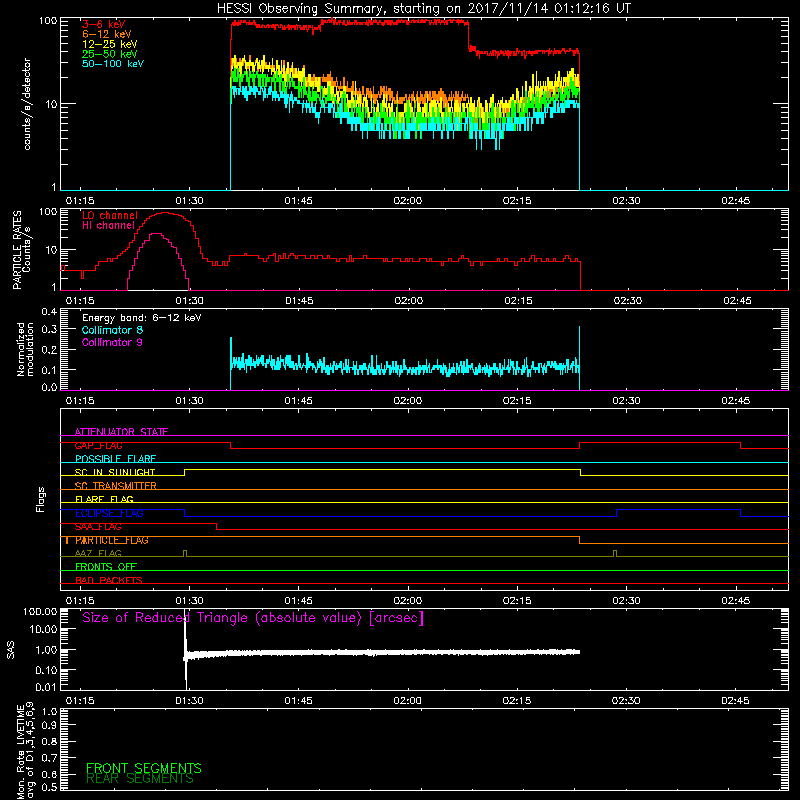Select the SC_IN_SUNLIGHT flag label
The image size is (800, 800).
coord(115,472)
